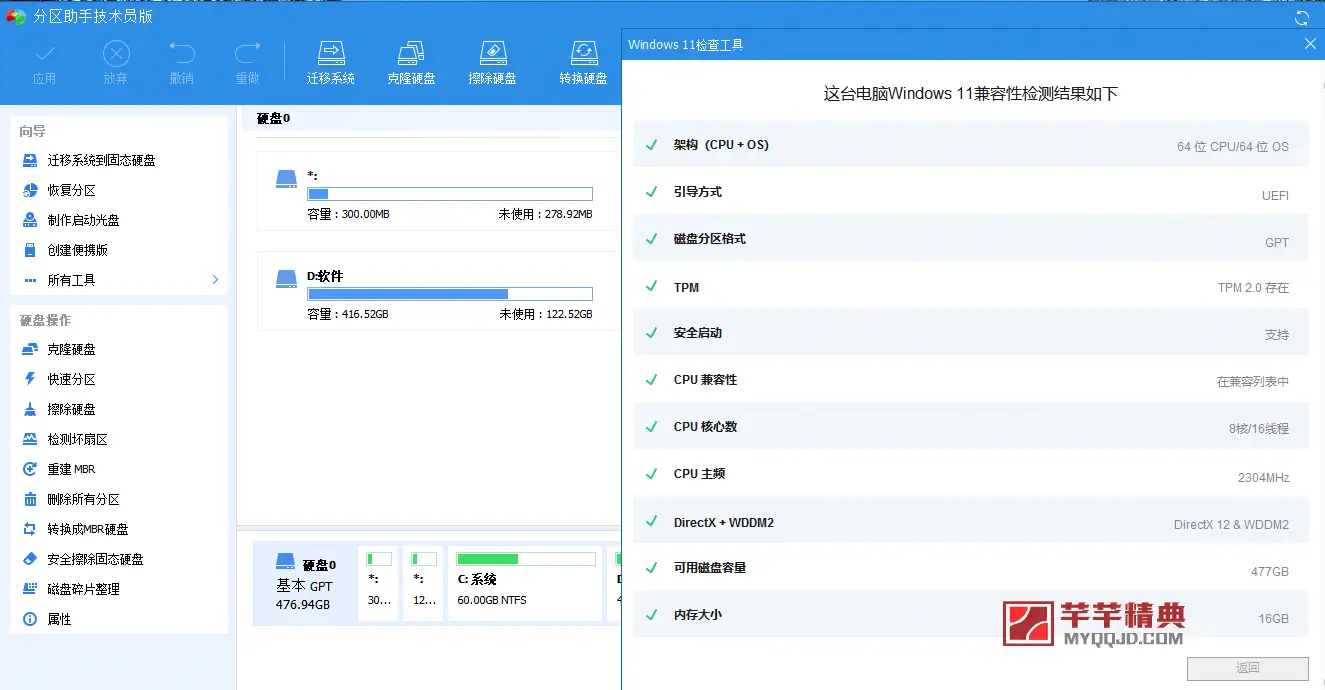Click the Discard (放弃) toolbar icon

[116, 53]
